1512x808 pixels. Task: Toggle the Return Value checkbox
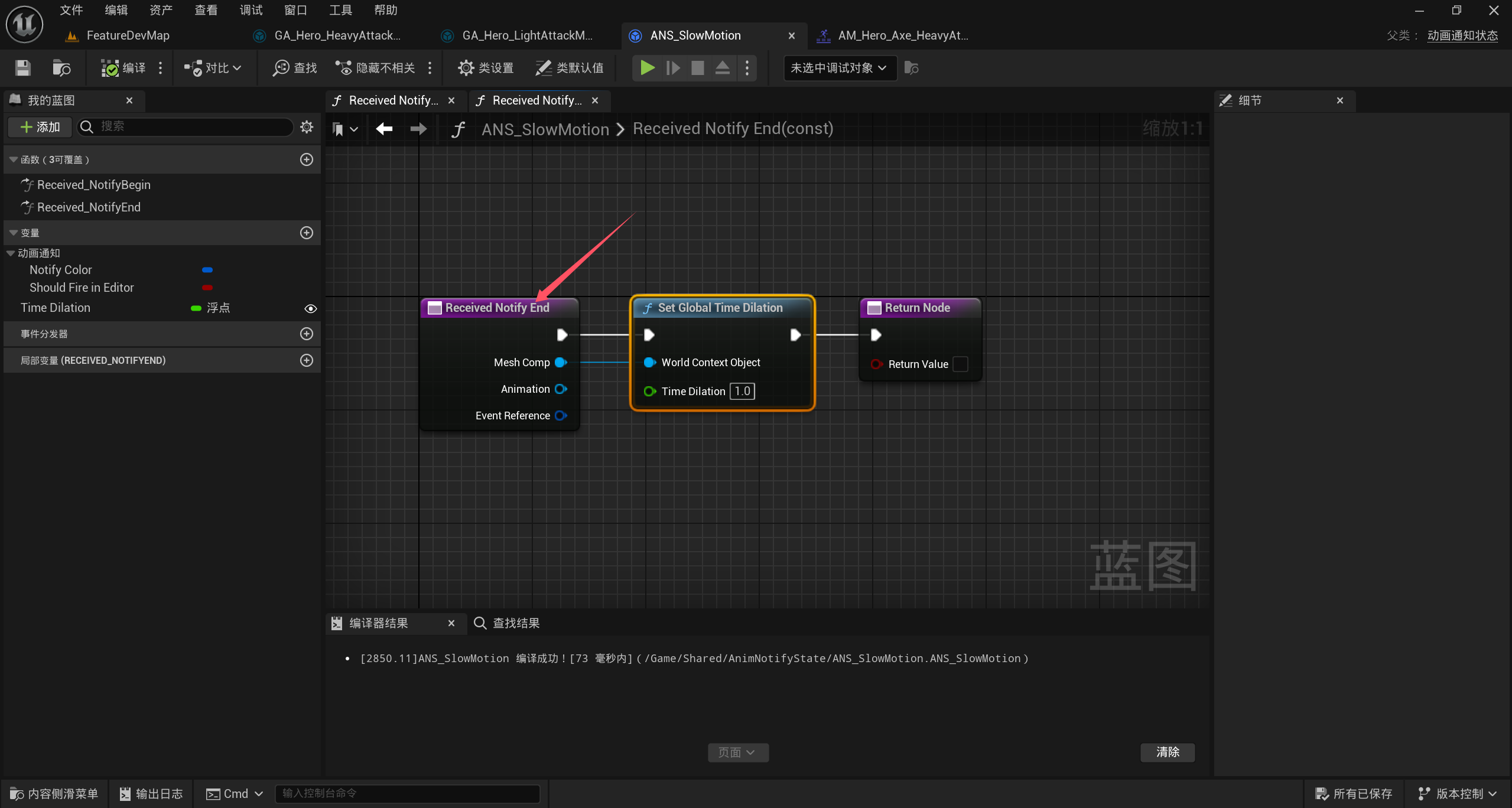[961, 364]
